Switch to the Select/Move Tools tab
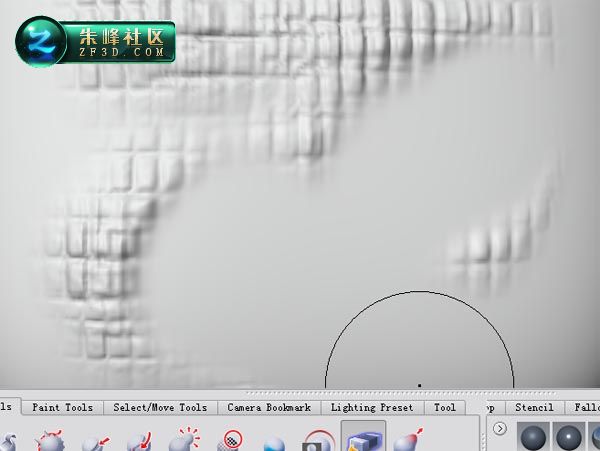 point(160,408)
